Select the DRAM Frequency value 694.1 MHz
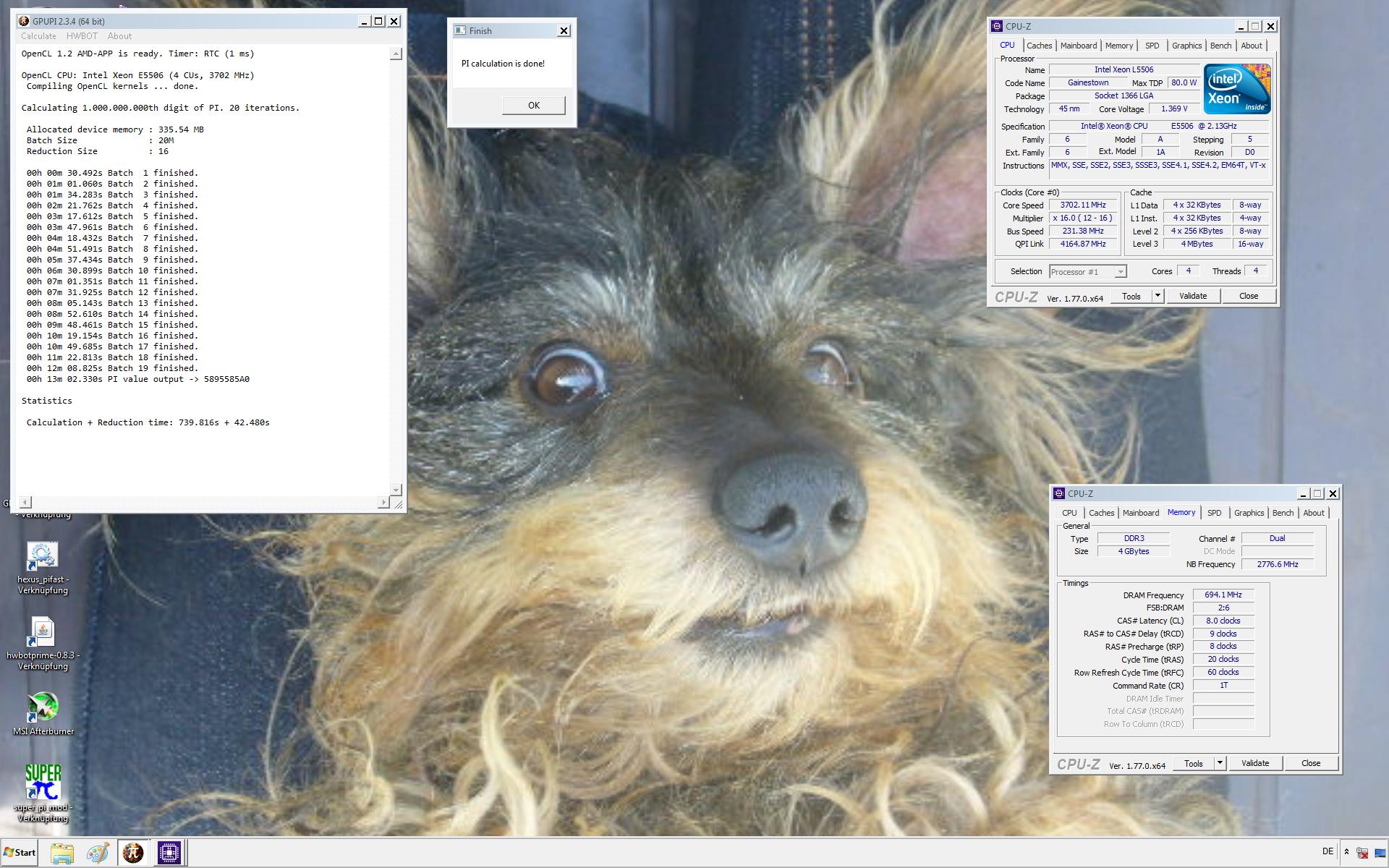Viewport: 1389px width, 868px height. tap(1223, 595)
